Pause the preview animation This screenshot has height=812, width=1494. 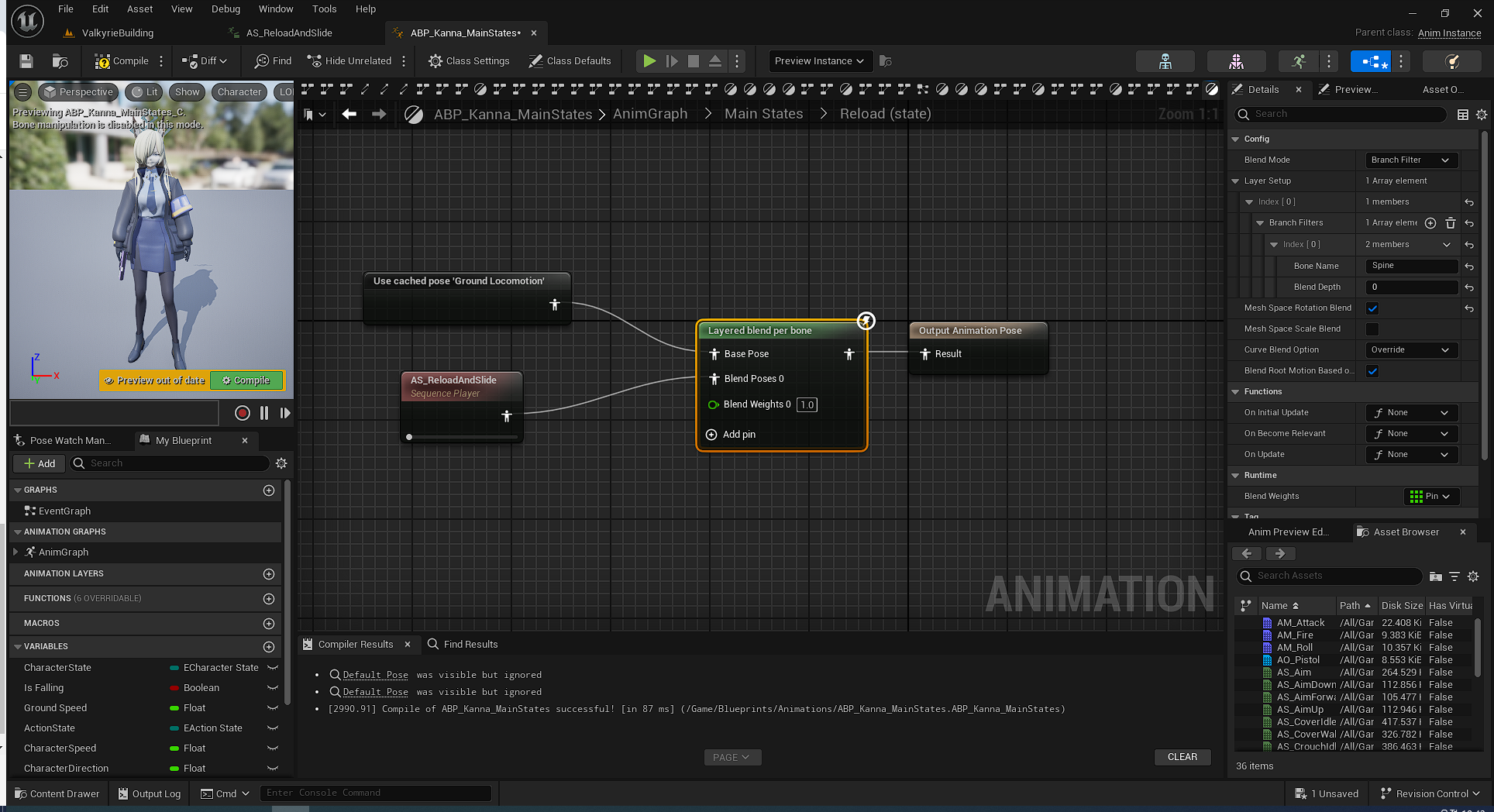[x=264, y=413]
